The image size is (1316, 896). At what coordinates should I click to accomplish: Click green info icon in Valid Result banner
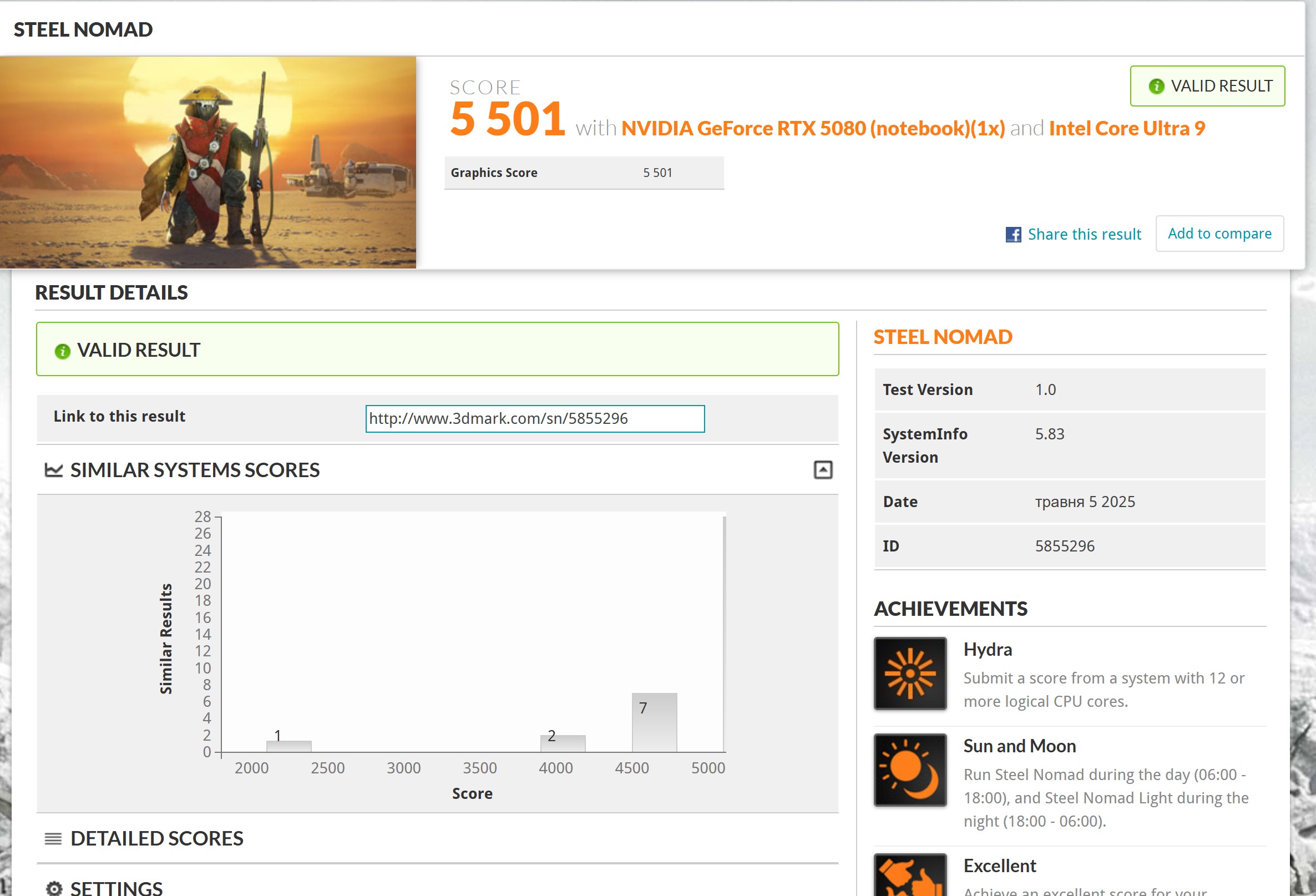62,351
